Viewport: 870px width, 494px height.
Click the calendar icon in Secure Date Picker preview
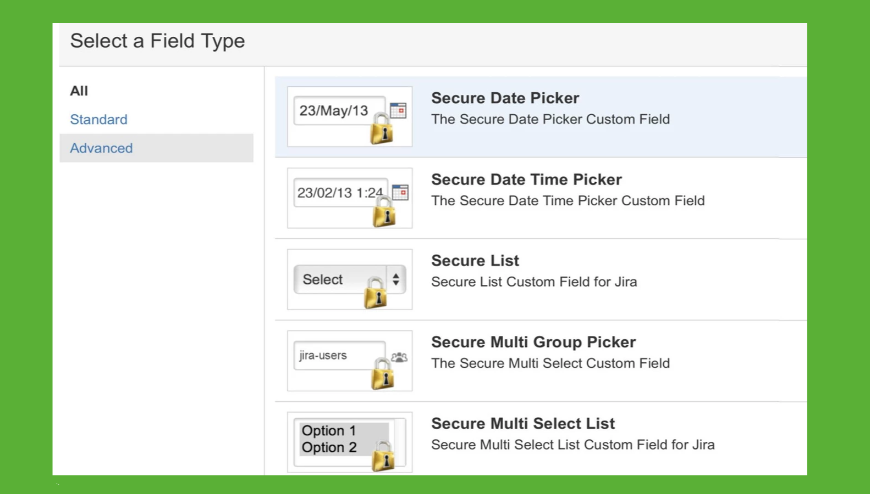click(399, 111)
